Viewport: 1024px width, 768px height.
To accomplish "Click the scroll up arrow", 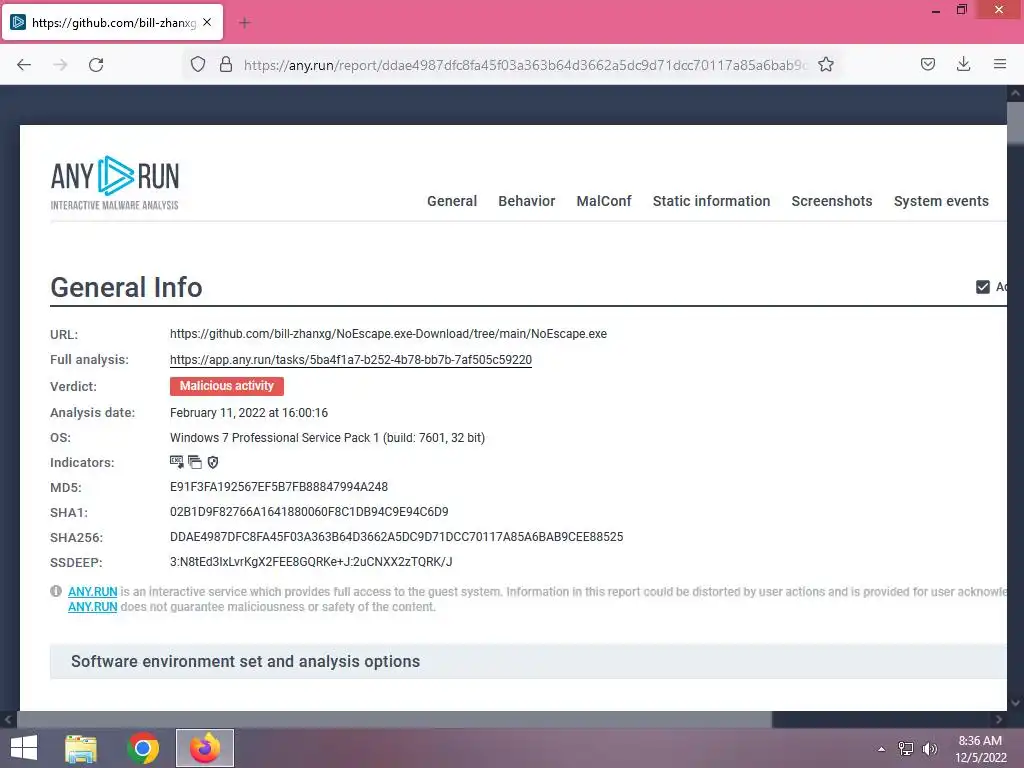I will tap(1016, 93).
